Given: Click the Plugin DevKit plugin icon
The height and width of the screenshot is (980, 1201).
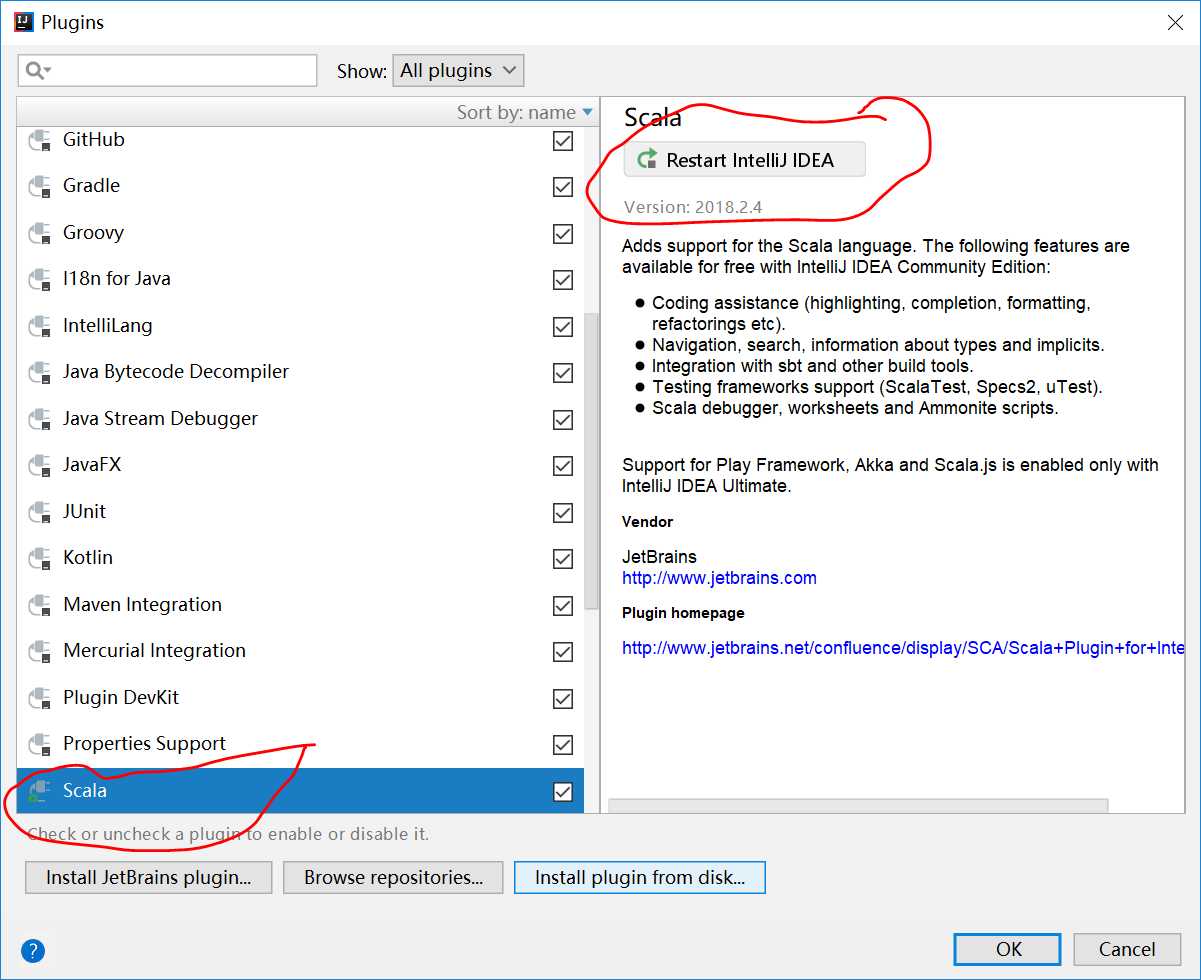Looking at the screenshot, I should click(x=40, y=699).
